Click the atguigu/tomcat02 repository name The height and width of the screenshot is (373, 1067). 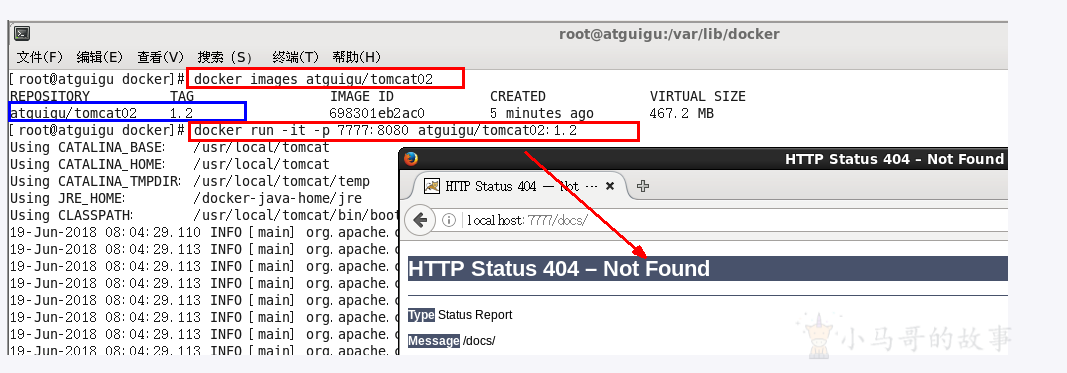(x=73, y=113)
